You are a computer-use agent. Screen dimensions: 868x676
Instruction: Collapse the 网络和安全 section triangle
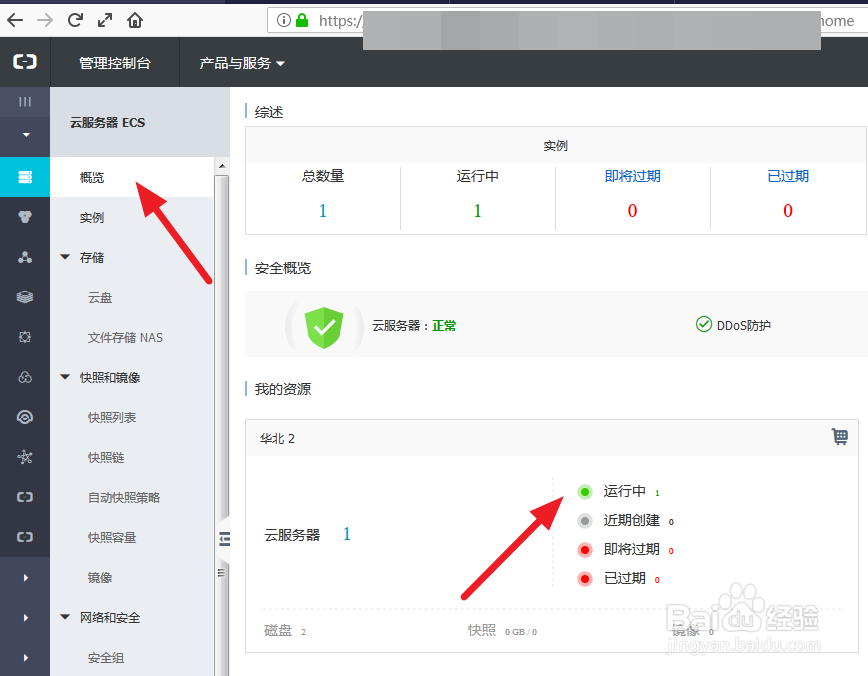[x=65, y=617]
